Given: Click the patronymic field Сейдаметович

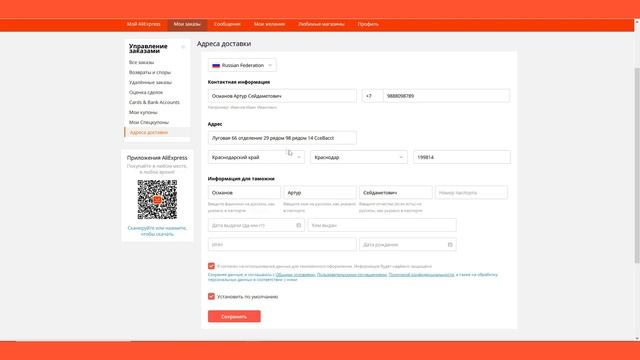Looking at the screenshot, I should (396, 193).
